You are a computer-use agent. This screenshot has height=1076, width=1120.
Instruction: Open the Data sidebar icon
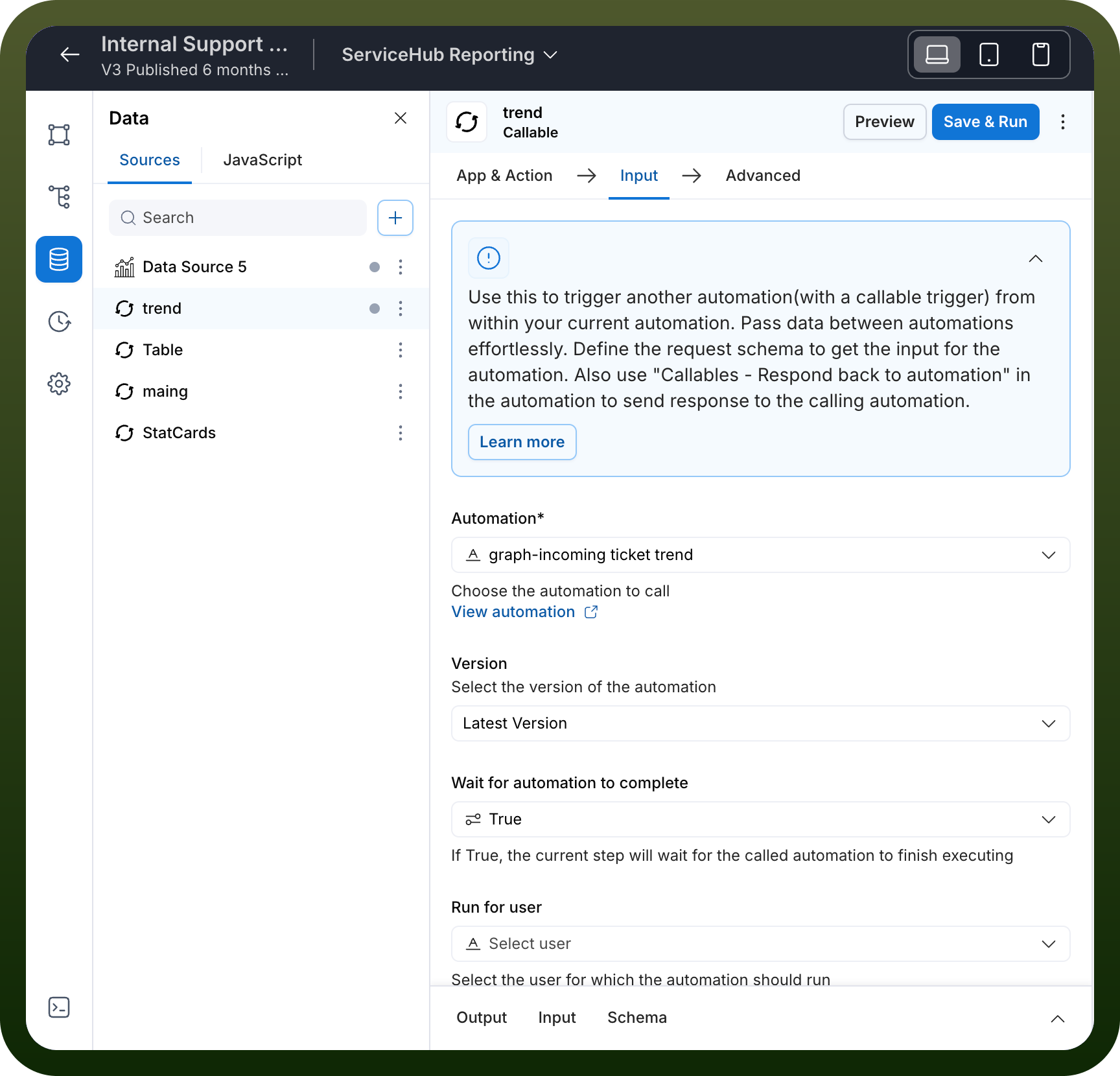tap(59, 259)
